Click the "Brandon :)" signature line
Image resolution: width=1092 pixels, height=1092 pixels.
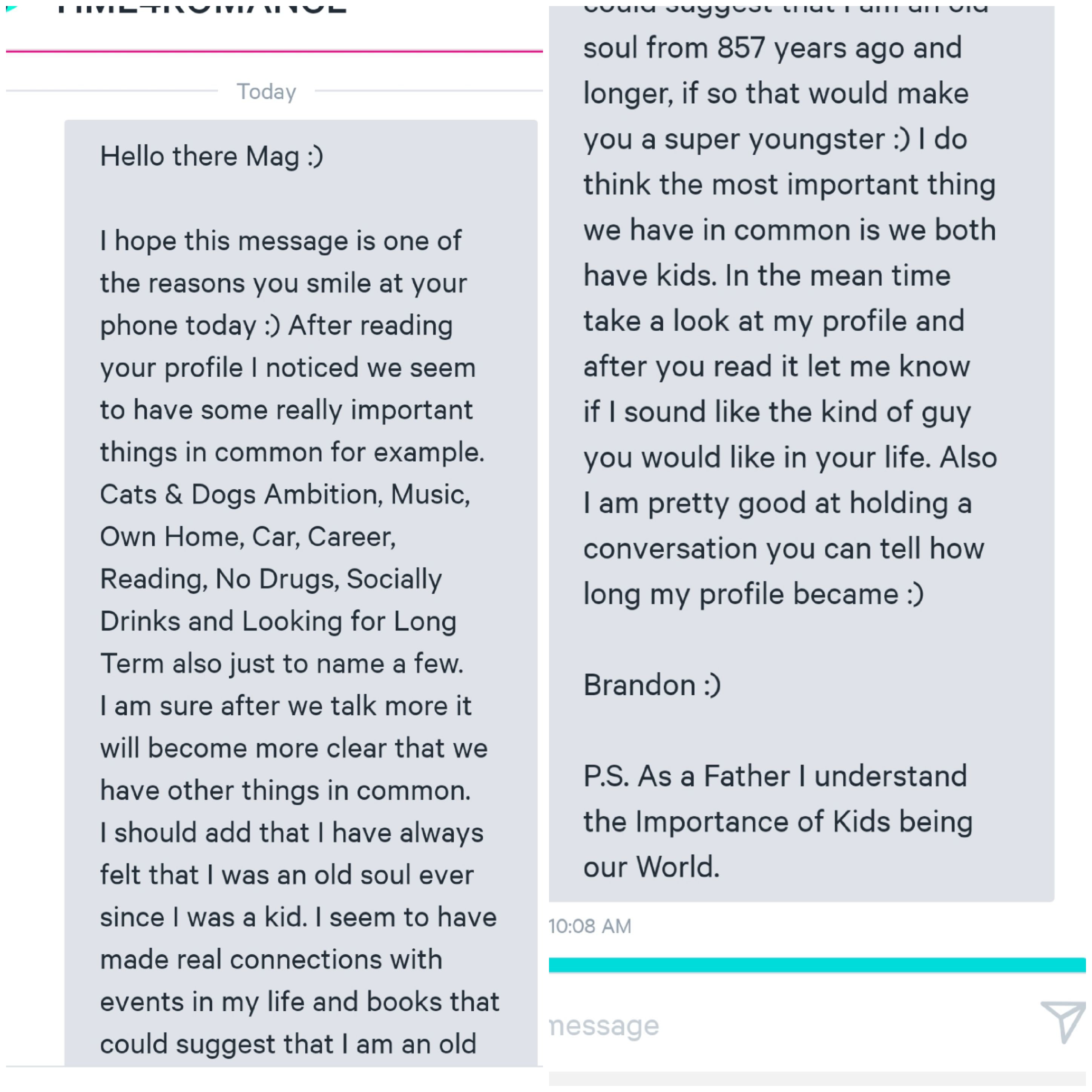[652, 685]
